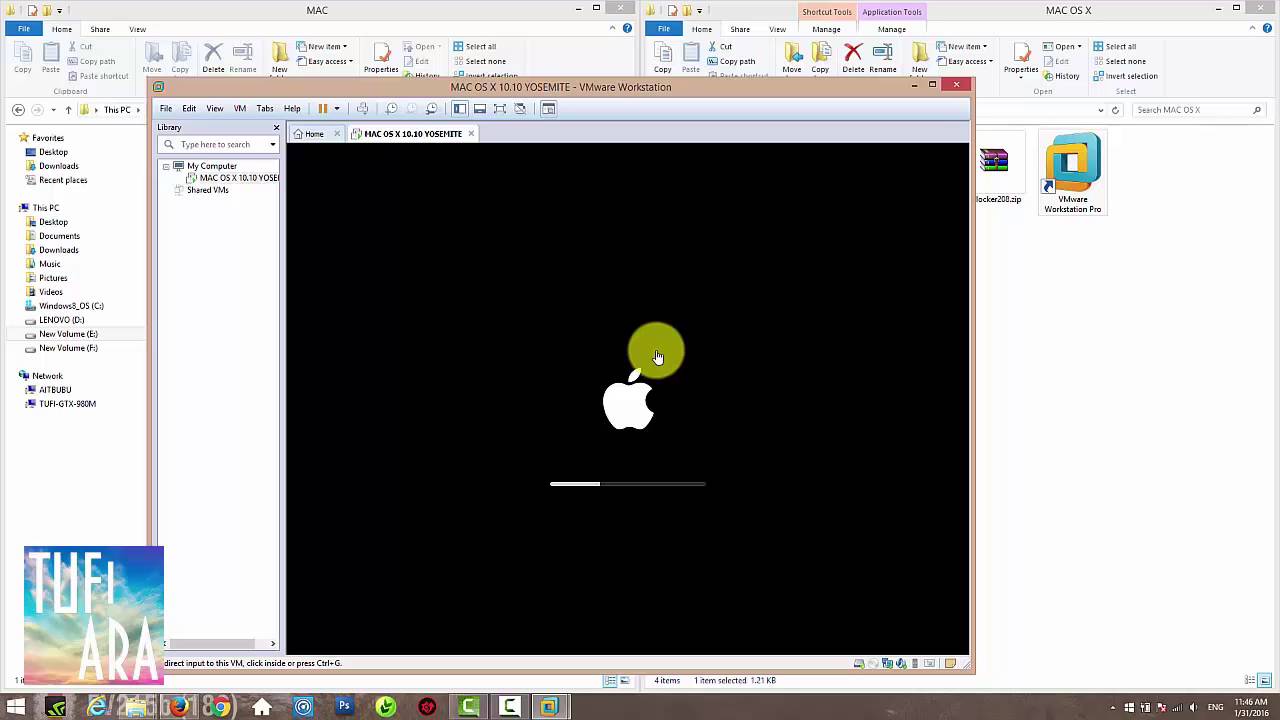Open Firefox from the taskbar

[178, 707]
